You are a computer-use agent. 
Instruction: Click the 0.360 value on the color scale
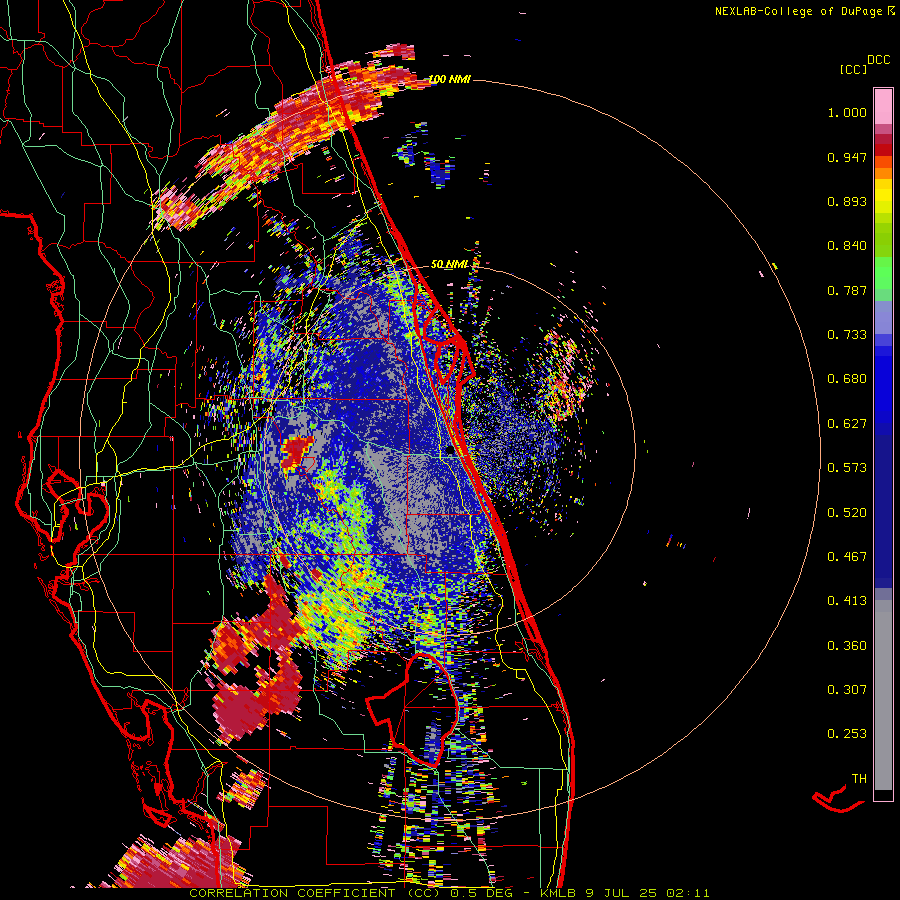point(847,645)
